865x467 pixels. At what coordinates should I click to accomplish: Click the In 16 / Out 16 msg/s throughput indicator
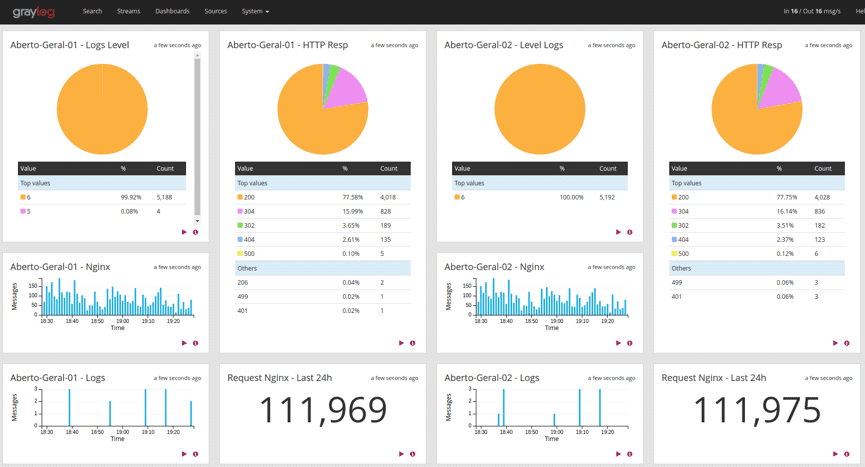812,11
